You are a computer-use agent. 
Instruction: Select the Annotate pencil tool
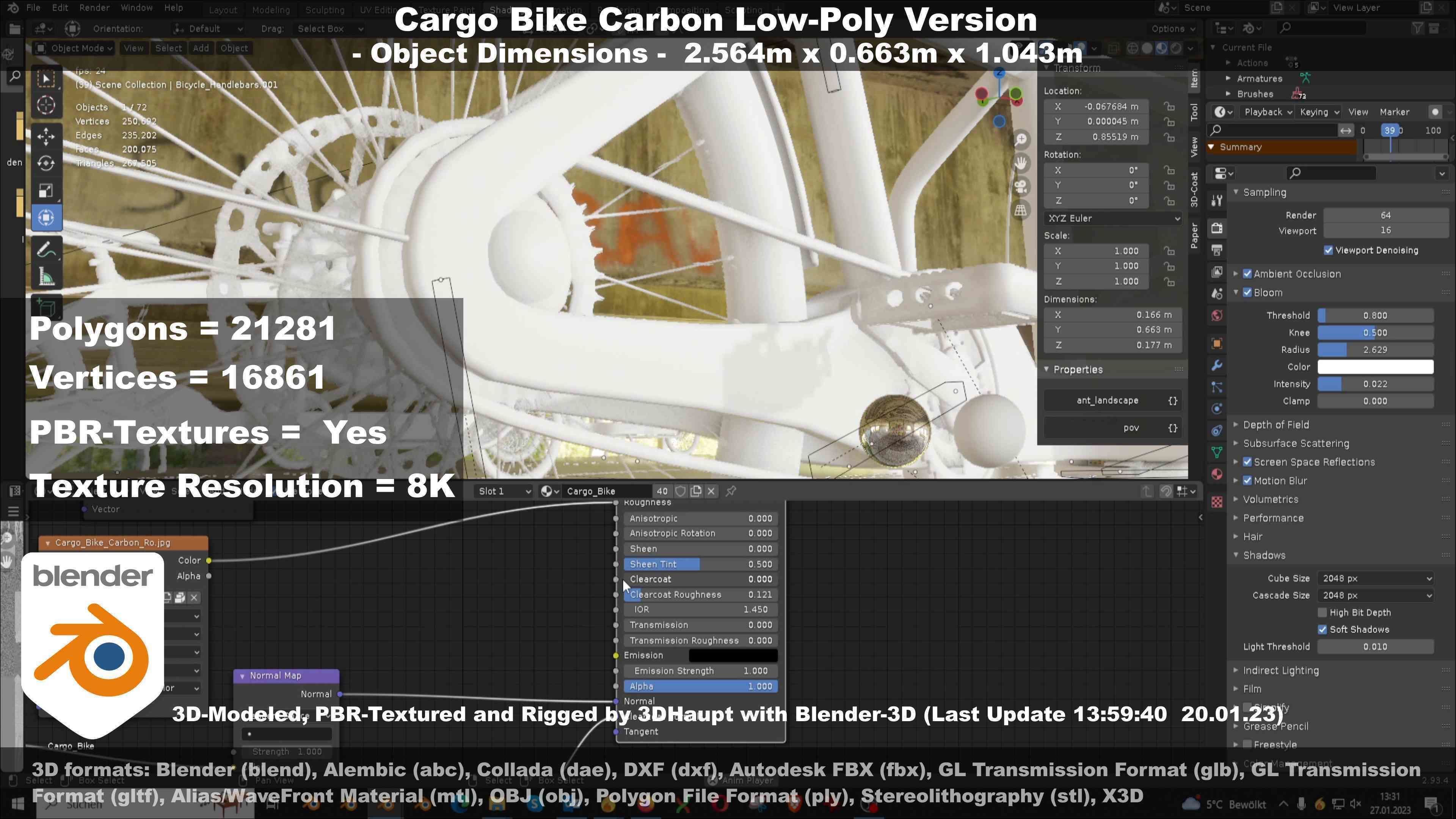[46, 249]
